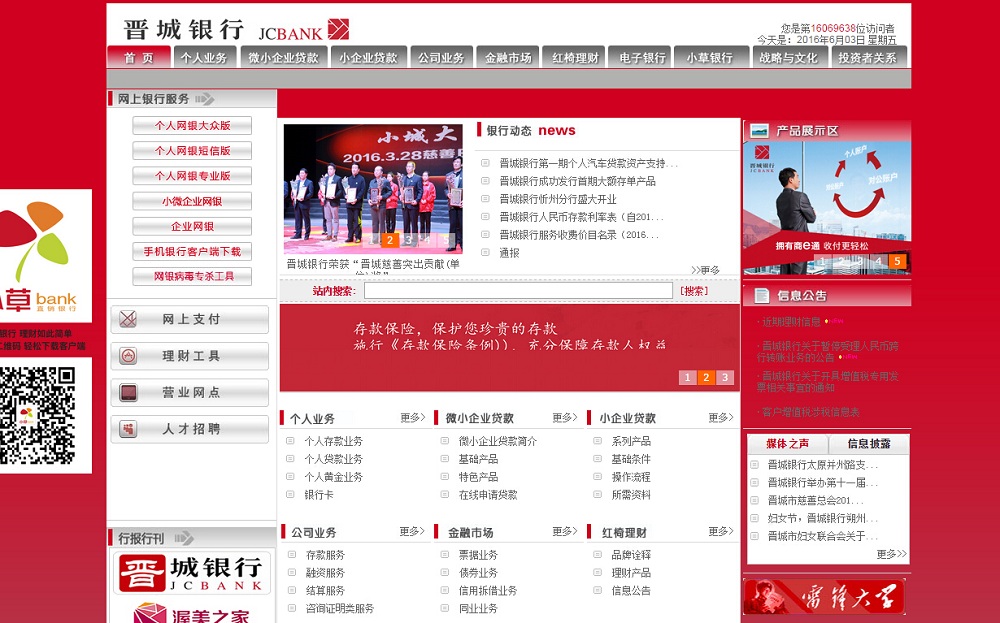
Task: Click the 网银病毒专杀工具 button
Action: tap(192, 276)
